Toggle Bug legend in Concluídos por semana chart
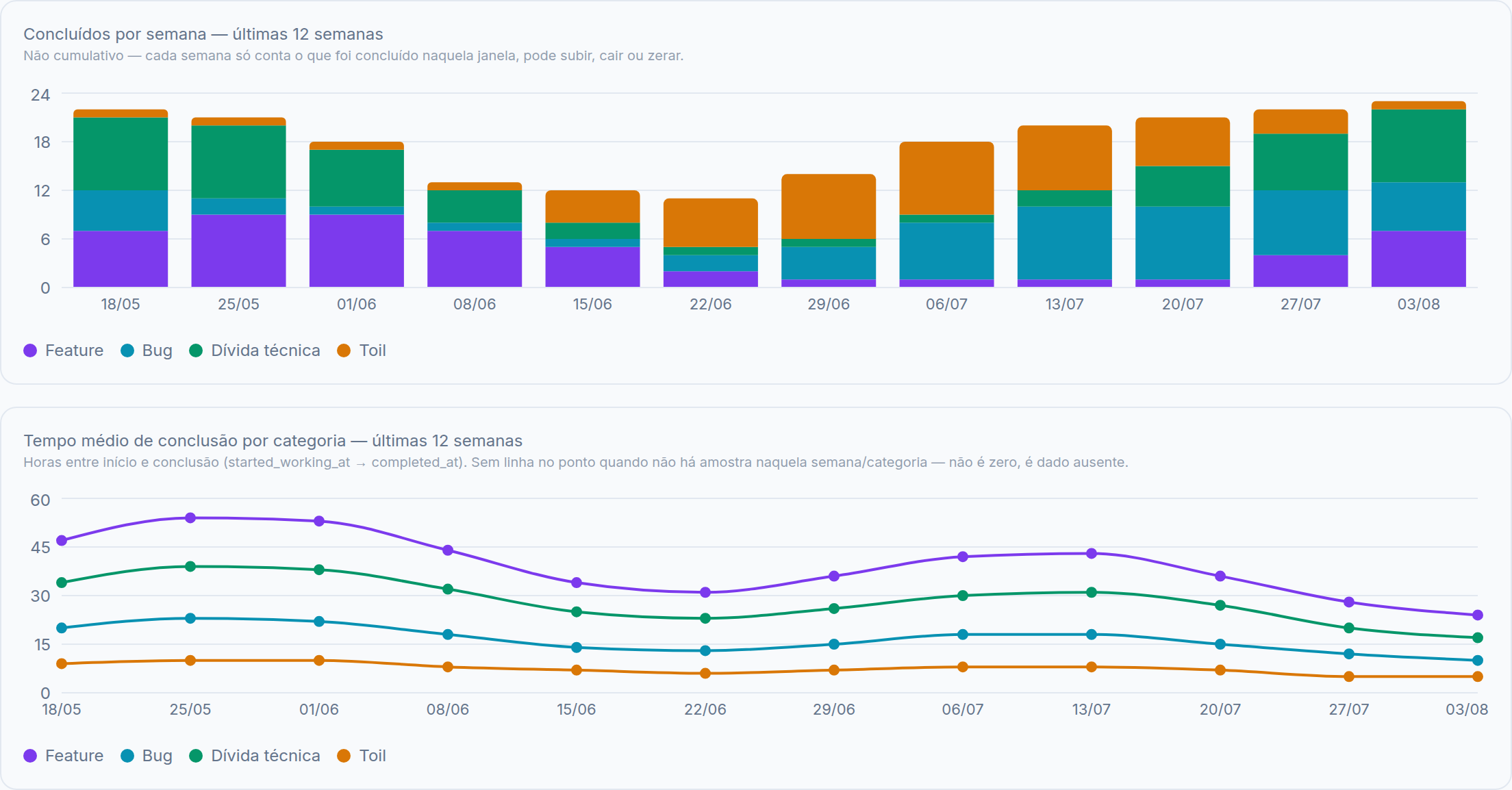The height and width of the screenshot is (790, 1512). (x=147, y=351)
